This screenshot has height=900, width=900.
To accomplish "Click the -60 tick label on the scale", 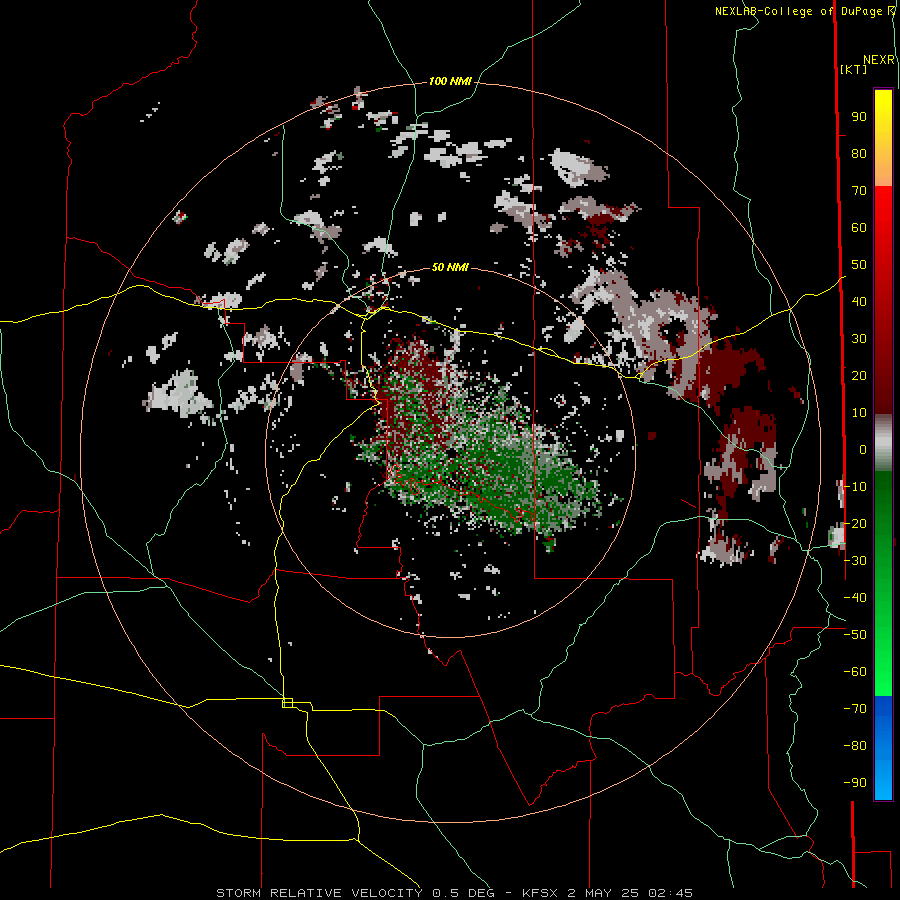I will click(x=855, y=672).
